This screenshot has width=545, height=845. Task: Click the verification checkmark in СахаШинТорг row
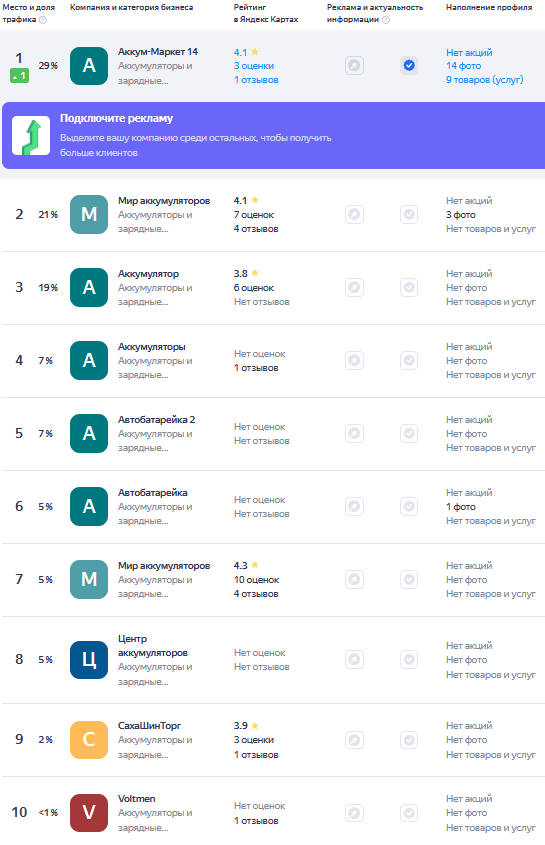tap(409, 739)
